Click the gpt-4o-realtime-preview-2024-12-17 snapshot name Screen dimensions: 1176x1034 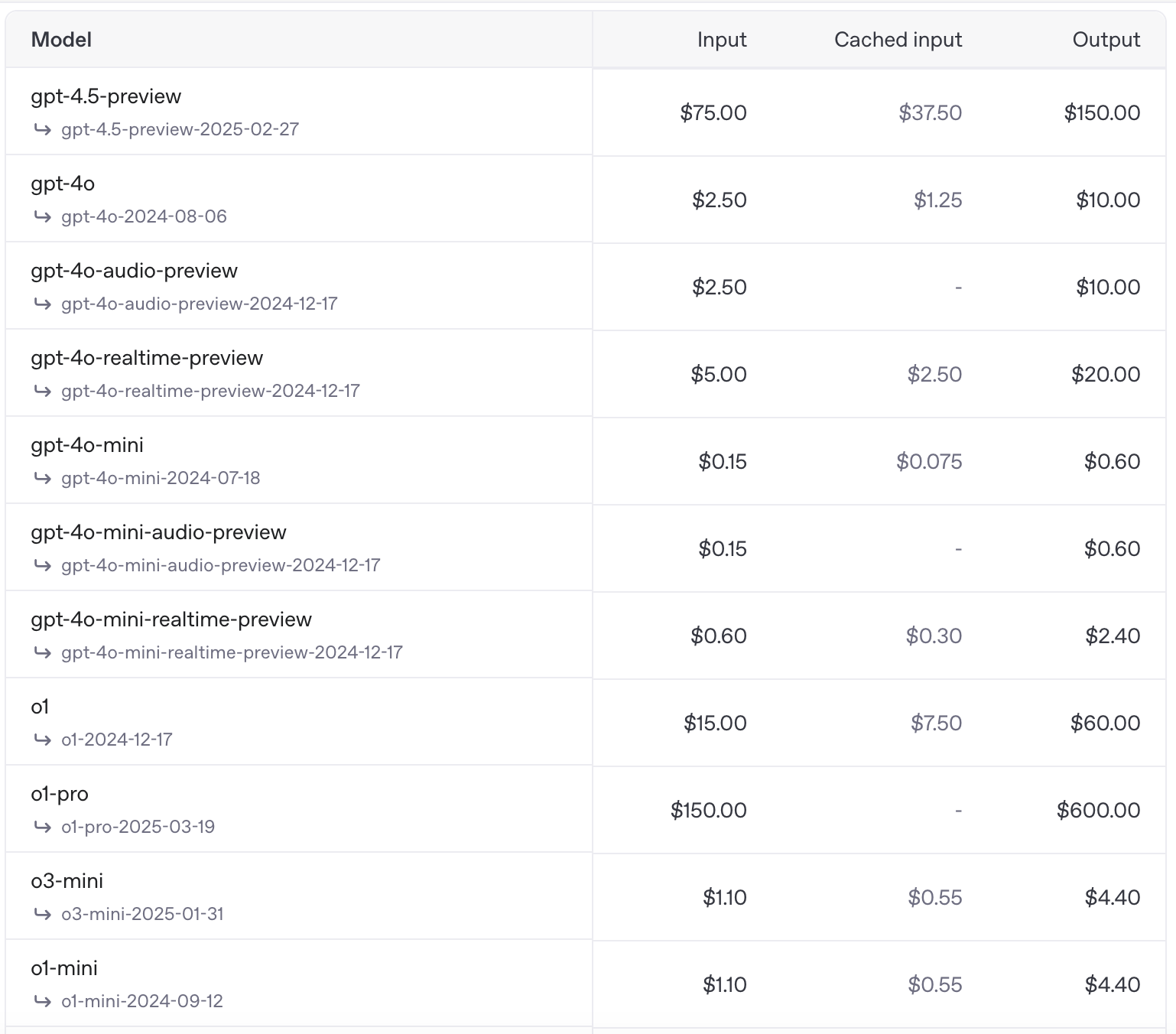[x=210, y=391]
